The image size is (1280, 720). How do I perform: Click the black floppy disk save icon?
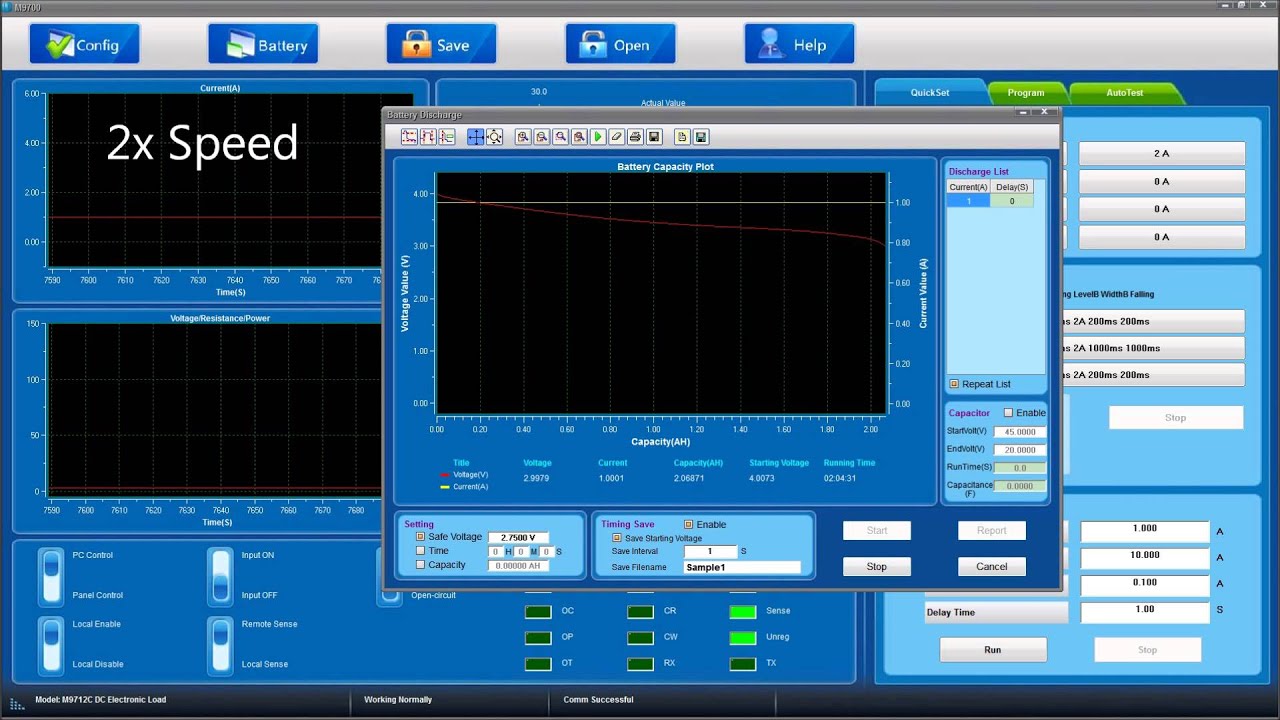click(x=654, y=137)
